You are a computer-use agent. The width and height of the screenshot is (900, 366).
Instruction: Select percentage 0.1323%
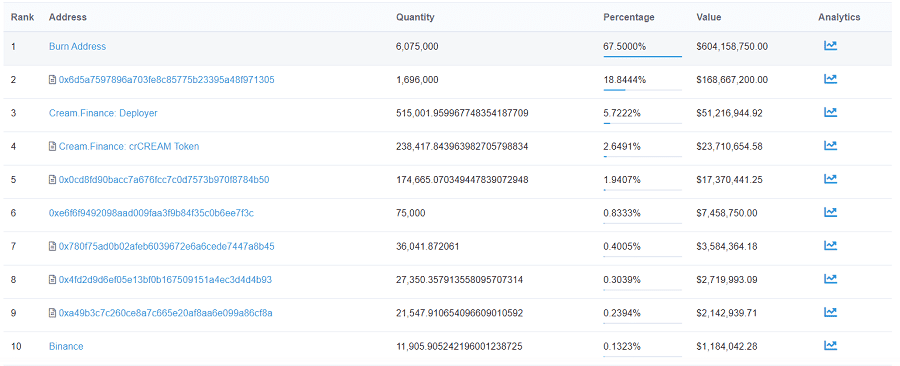click(622, 346)
